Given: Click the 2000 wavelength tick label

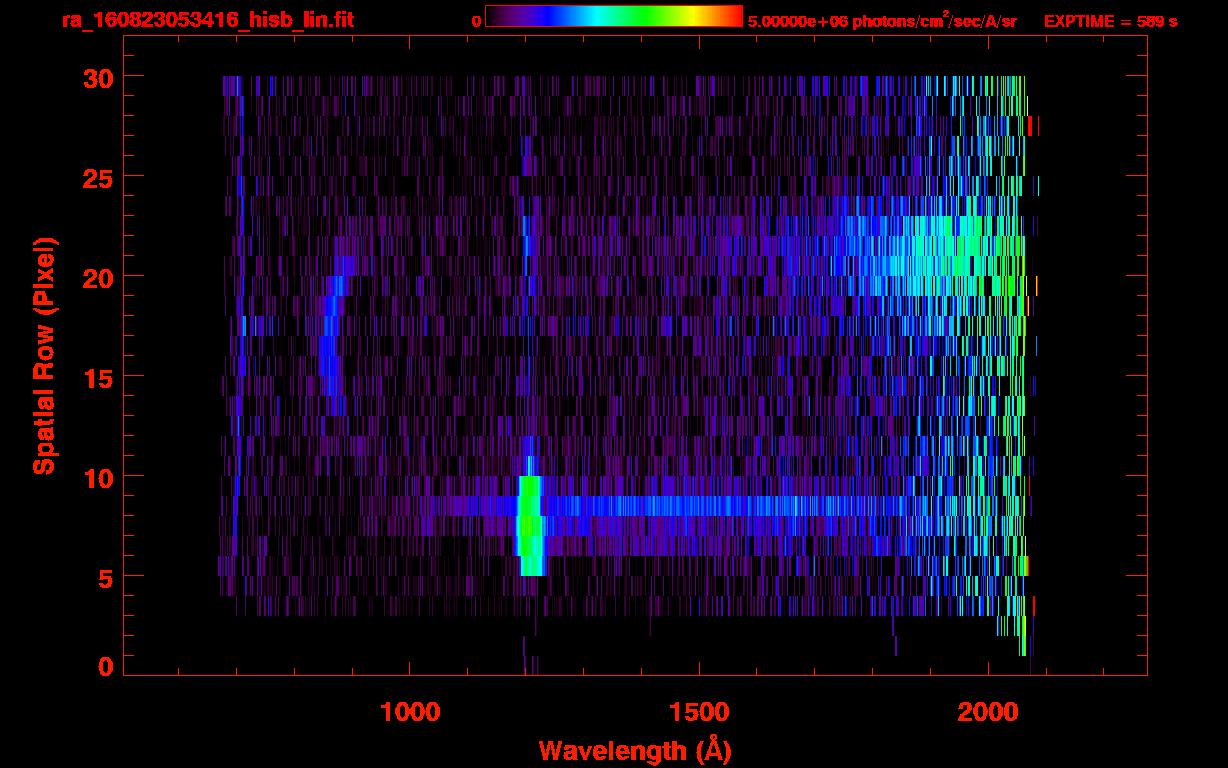Looking at the screenshot, I should coord(989,711).
